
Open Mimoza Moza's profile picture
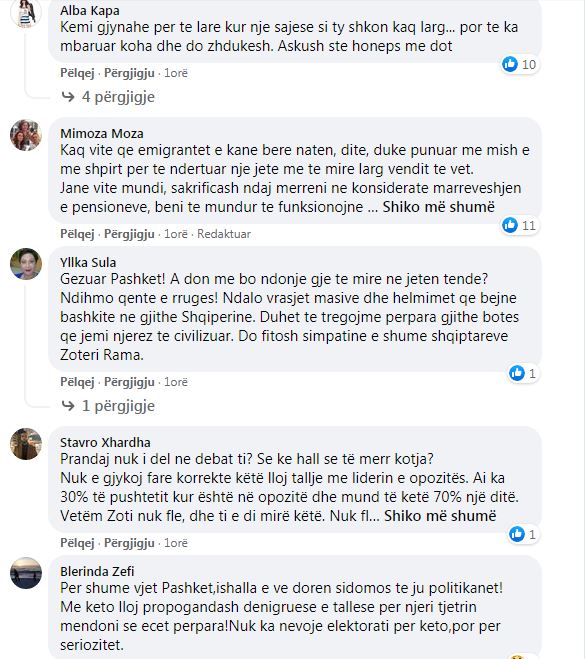(26, 135)
